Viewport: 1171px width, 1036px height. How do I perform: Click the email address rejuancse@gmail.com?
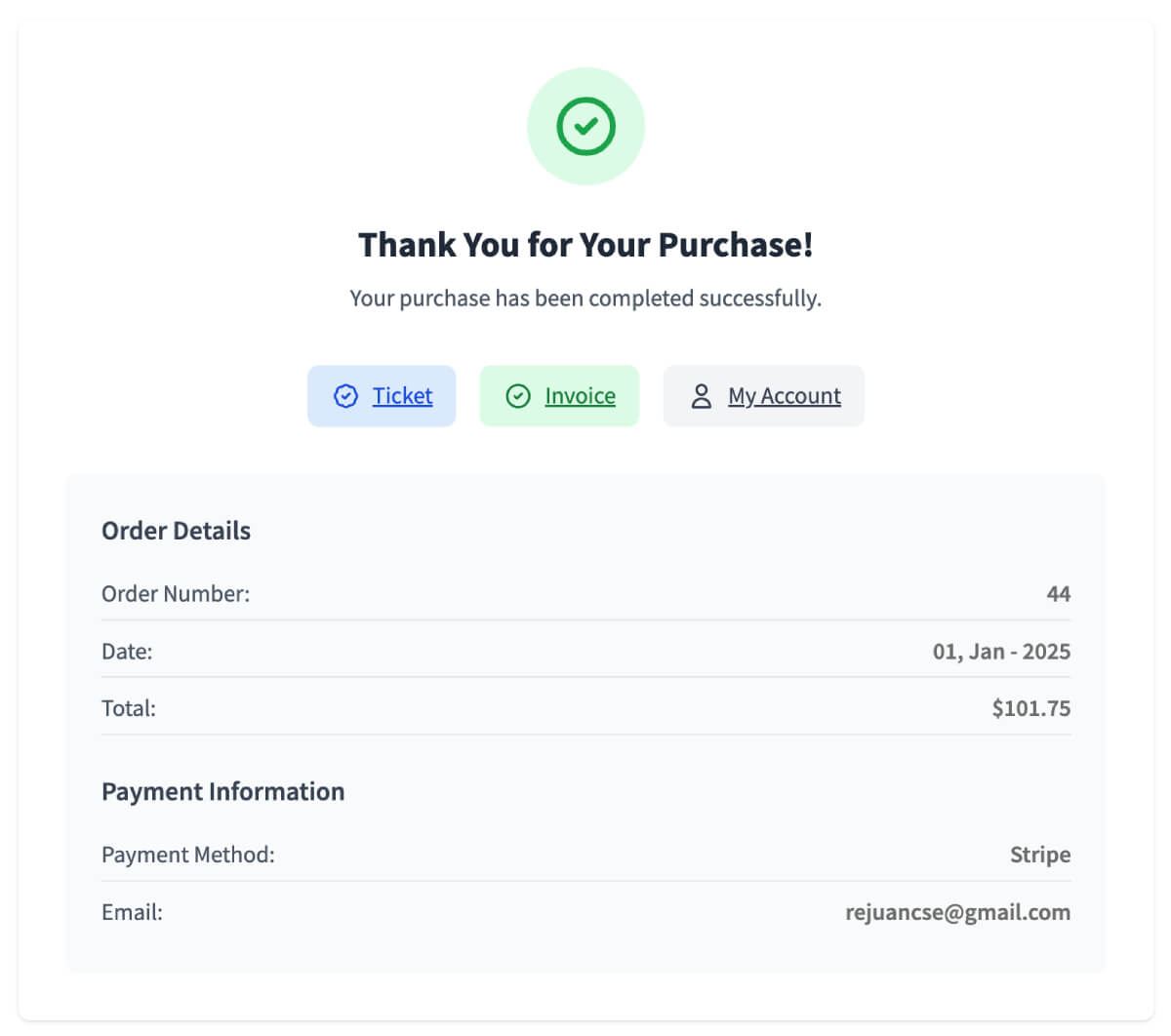pos(957,912)
